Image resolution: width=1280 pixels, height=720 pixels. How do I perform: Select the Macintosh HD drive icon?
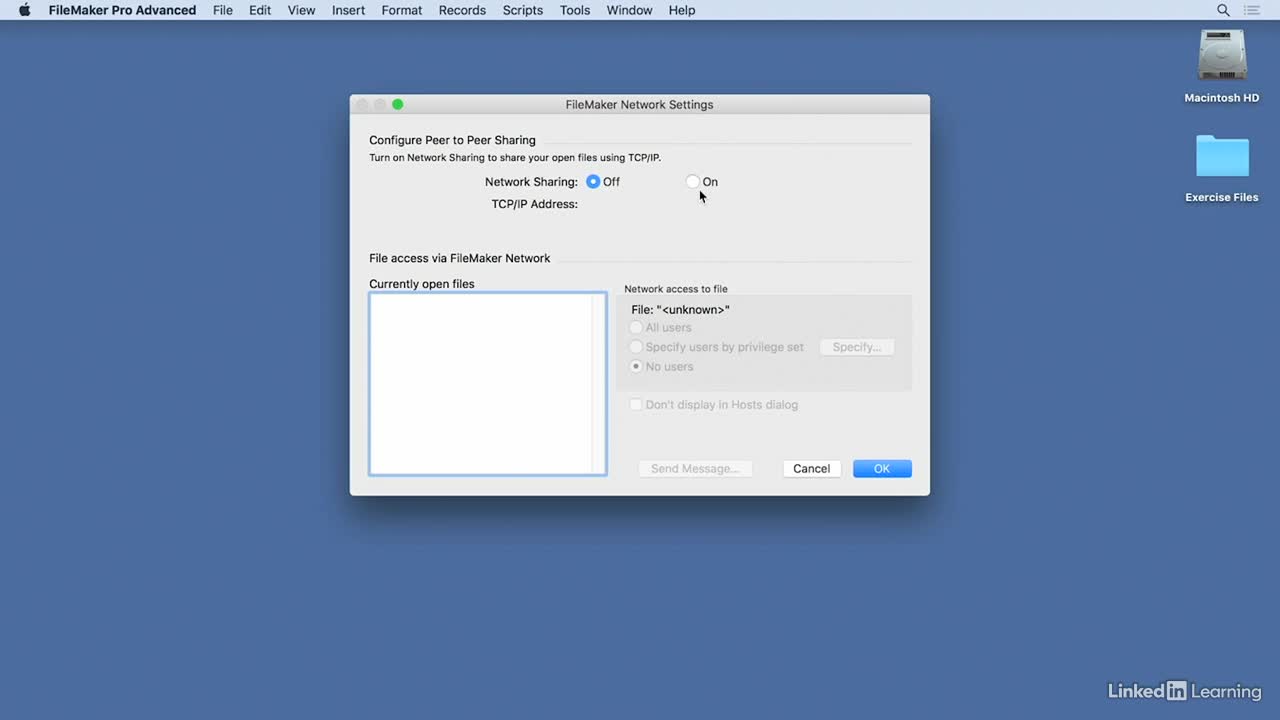click(x=1222, y=56)
